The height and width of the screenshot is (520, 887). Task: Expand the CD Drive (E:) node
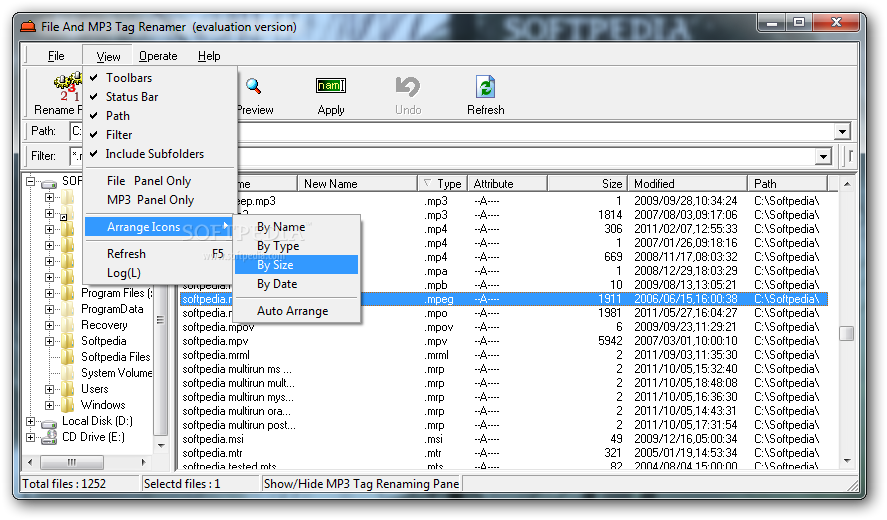31,437
